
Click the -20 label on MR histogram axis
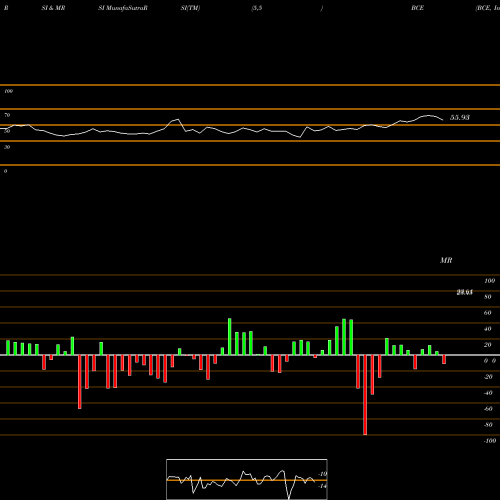(x=488, y=377)
